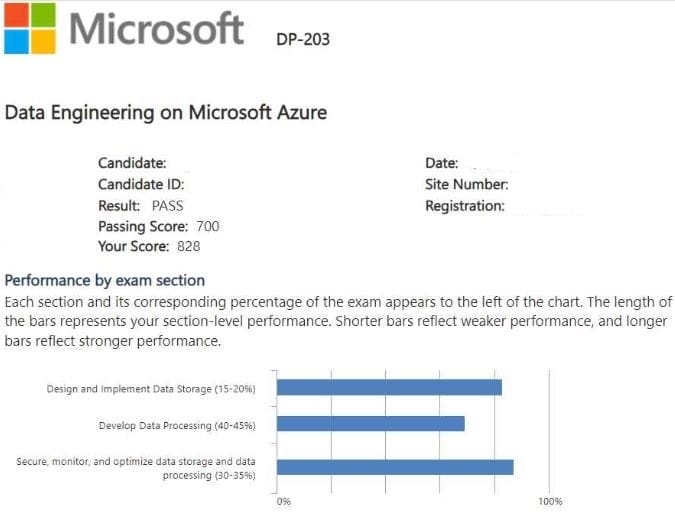Select the DP-203 exam code
This screenshot has height=518, width=675.
pos(303,40)
